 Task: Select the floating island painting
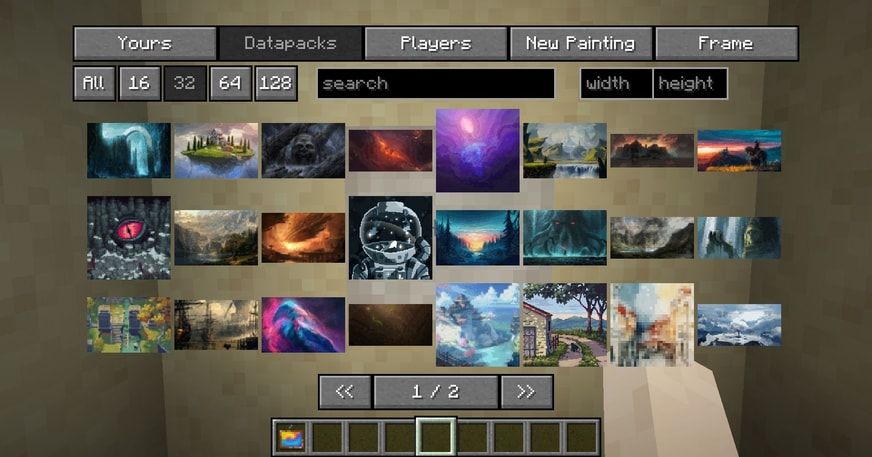click(216, 150)
